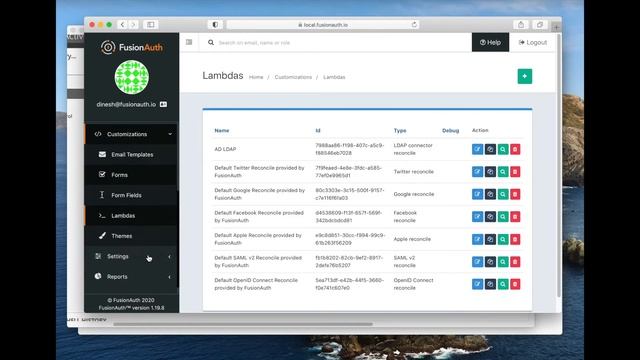Delete the Default Facebook Reconcile lambda
Image resolution: width=640 pixels, height=360 pixels.
(515, 217)
